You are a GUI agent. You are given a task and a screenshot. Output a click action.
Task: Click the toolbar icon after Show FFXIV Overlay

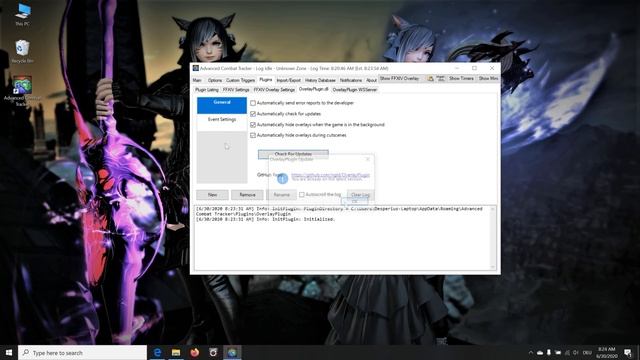[430, 78]
